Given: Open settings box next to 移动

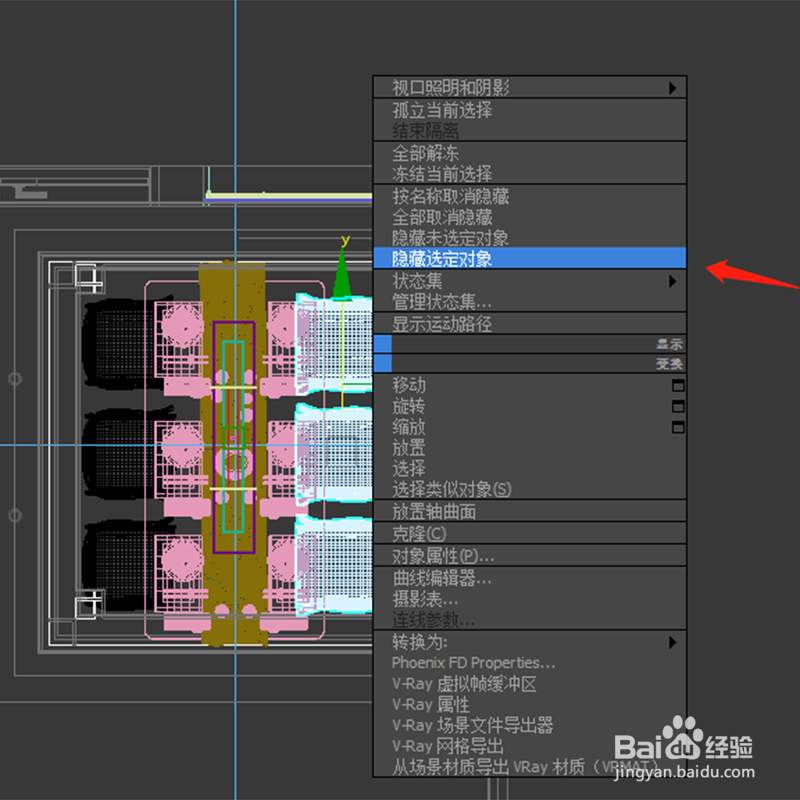Looking at the screenshot, I should coord(678,386).
